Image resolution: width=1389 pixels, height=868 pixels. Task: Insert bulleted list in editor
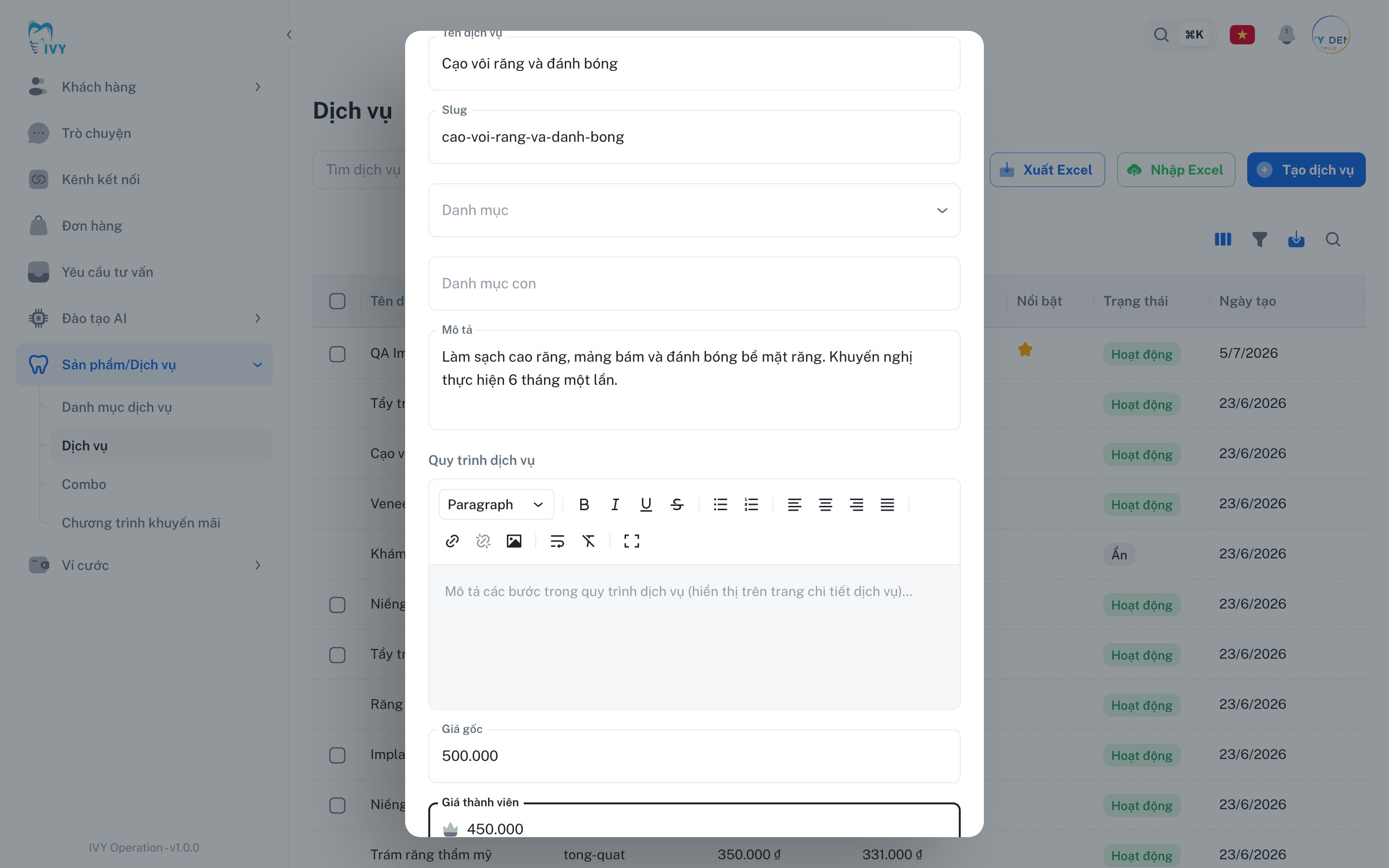click(721, 504)
